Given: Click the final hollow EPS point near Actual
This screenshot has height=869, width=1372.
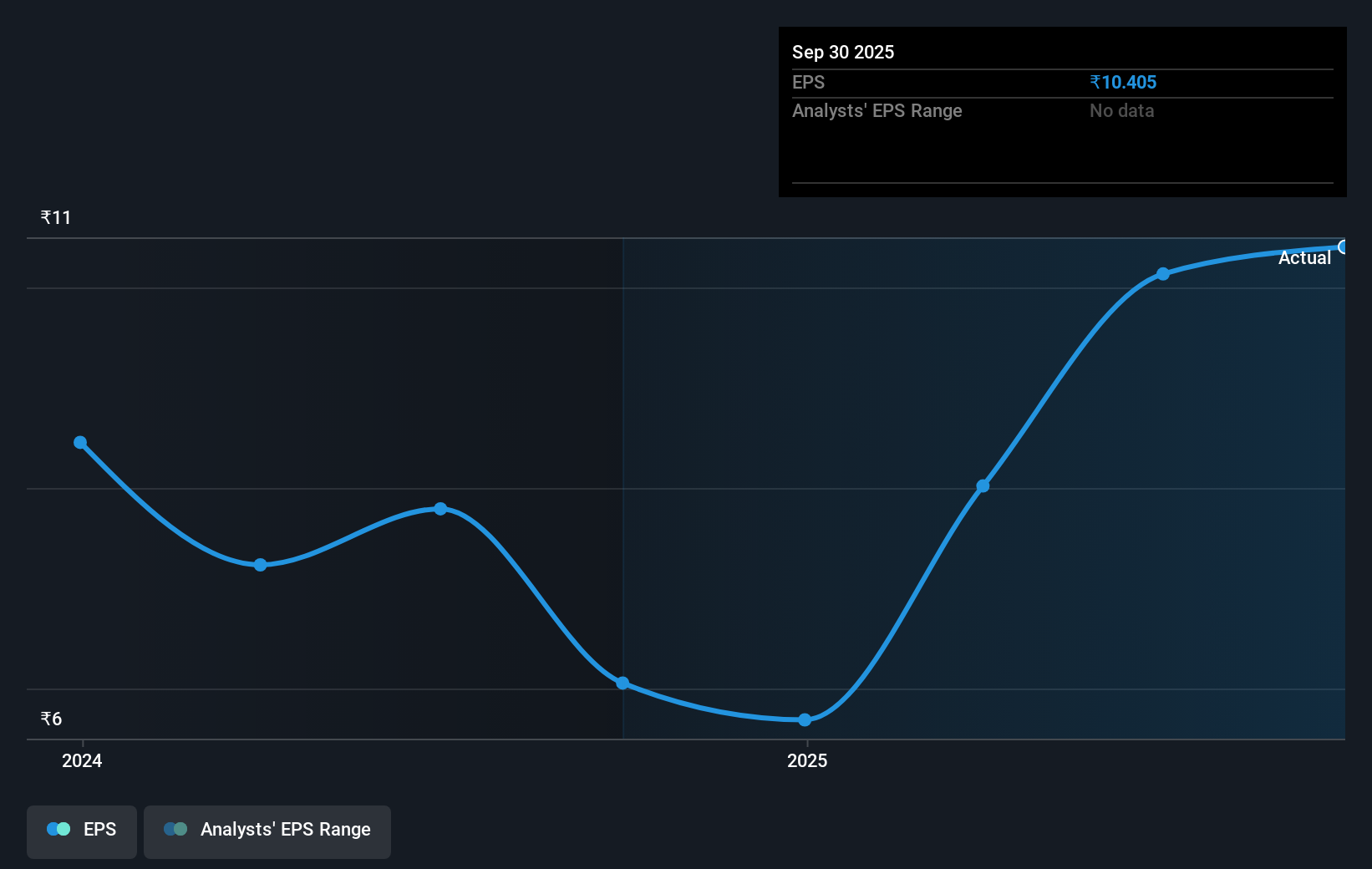Looking at the screenshot, I should (1344, 246).
